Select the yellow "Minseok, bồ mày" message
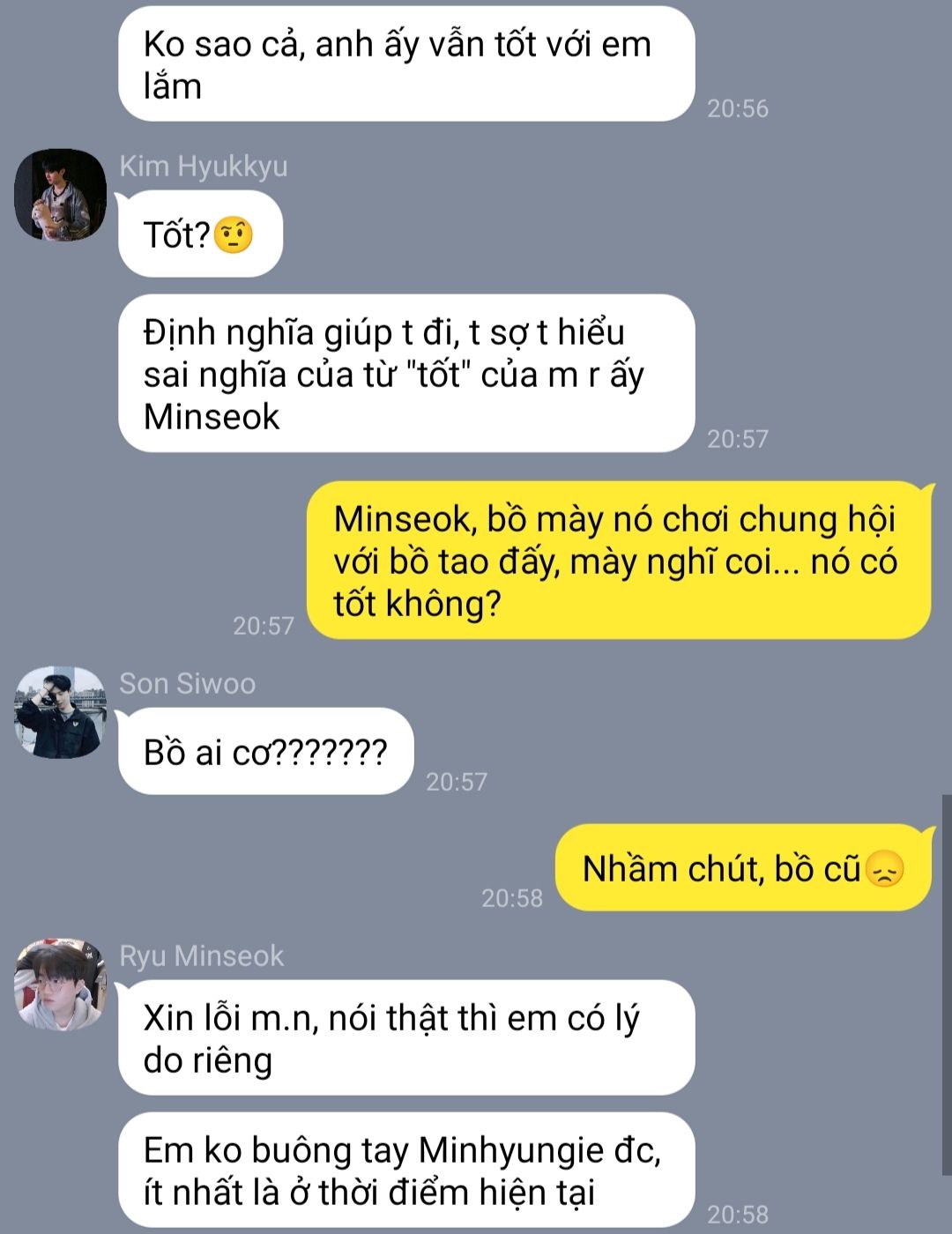 pos(619,561)
